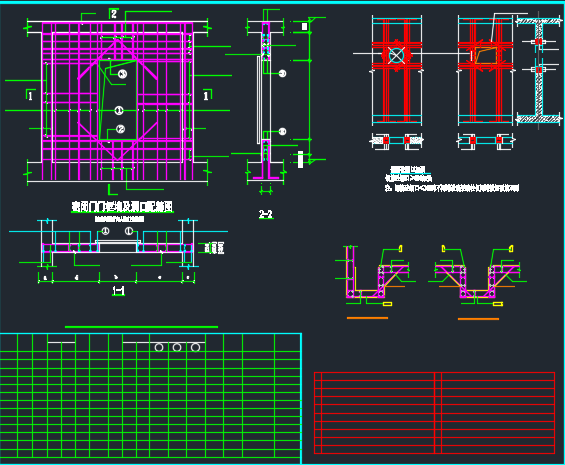Image resolution: width=565 pixels, height=465 pixels.
Task: Select circled number 1 in elevation view
Action: pos(119,110)
